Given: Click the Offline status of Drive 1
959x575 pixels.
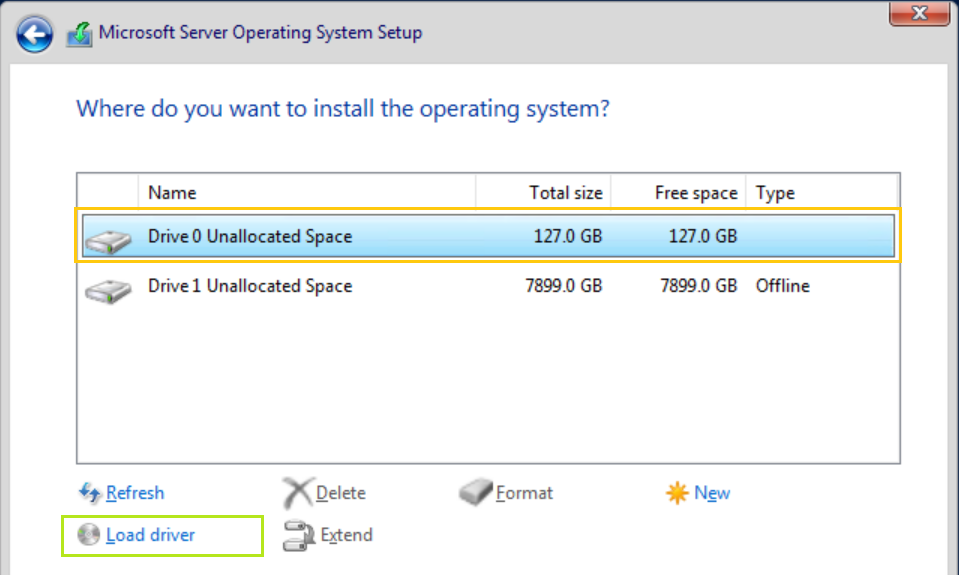Looking at the screenshot, I should pyautogui.click(x=782, y=286).
